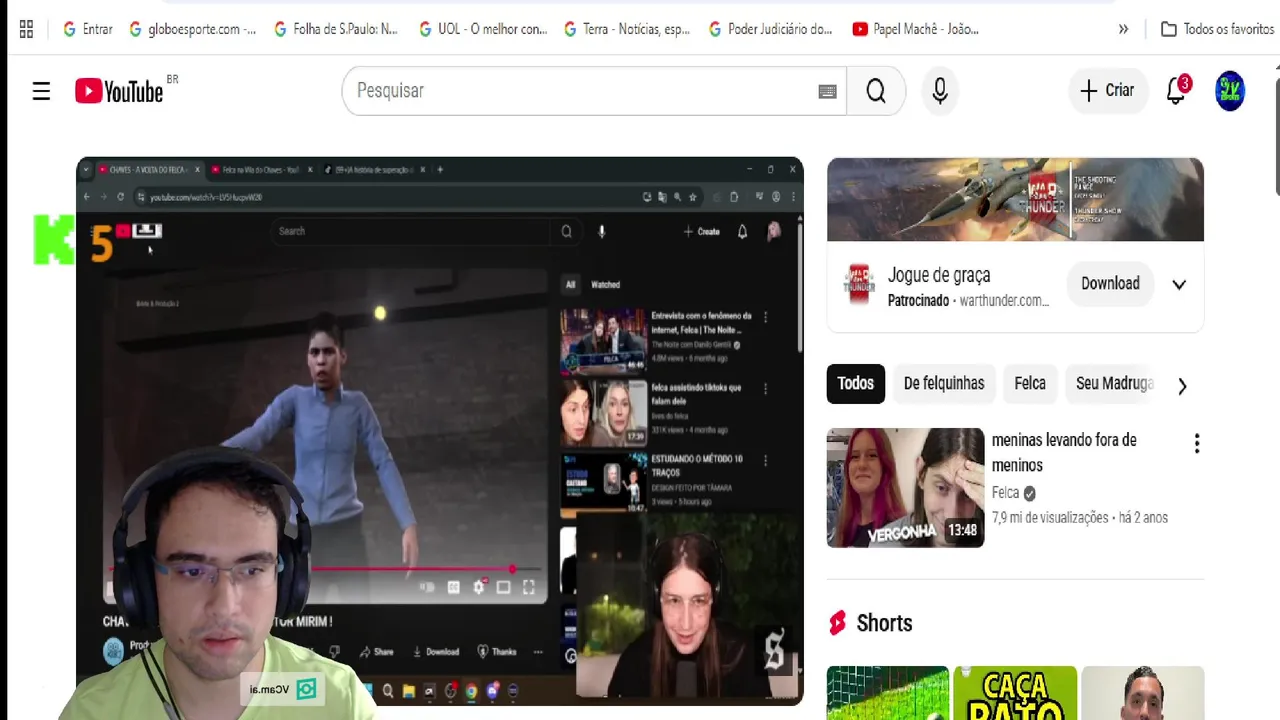Start voice search with microphone
Screen dimensions: 1280x720
coord(940,91)
